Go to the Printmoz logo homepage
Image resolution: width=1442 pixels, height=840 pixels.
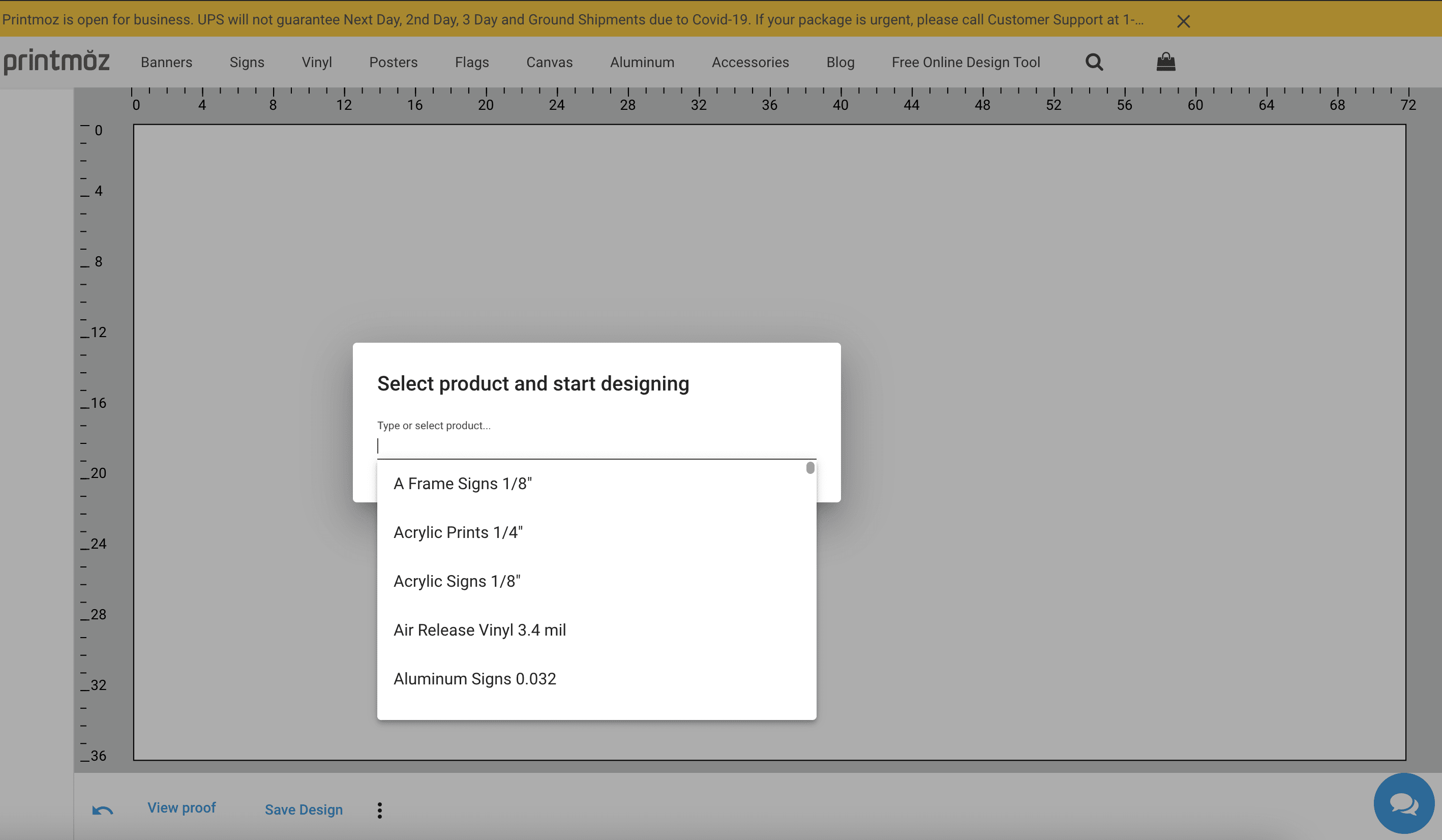(x=56, y=62)
